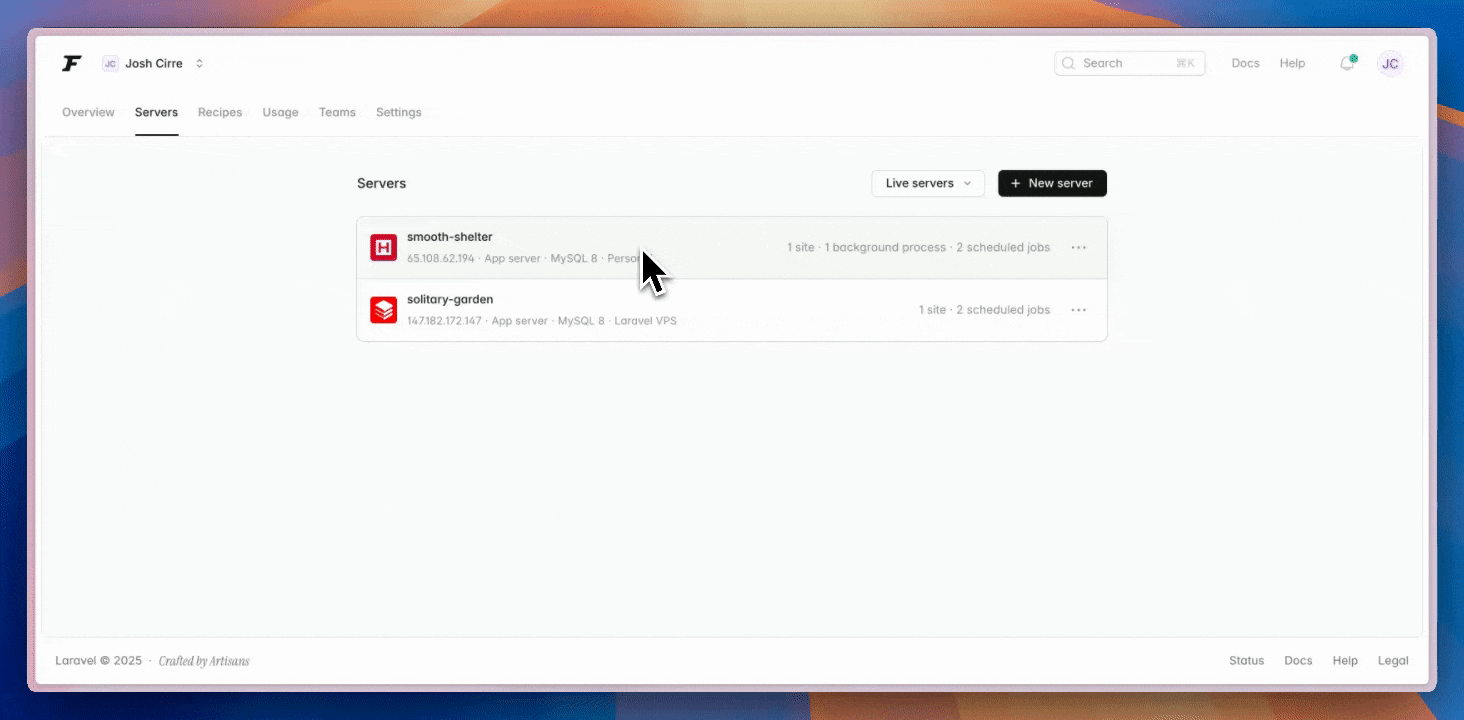Open the smooth-shelter three-dot options menu
The image size is (1464, 720).
tap(1078, 248)
